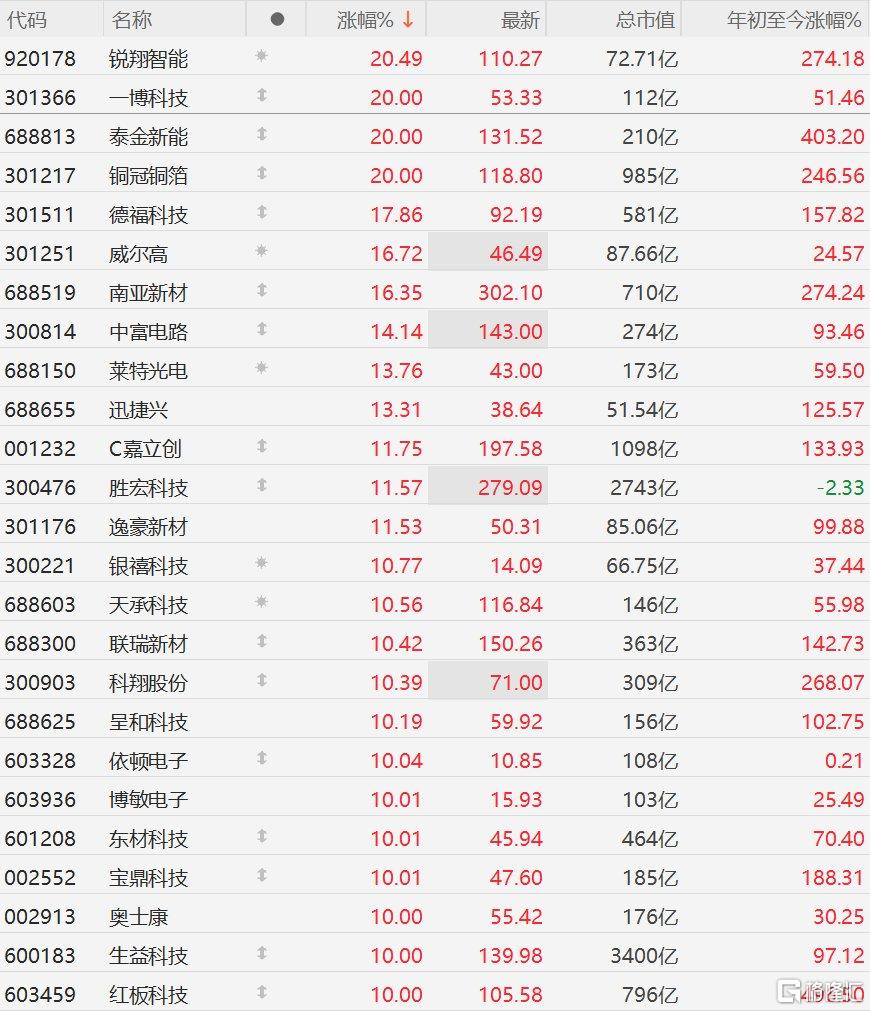Click the 最新 column header
This screenshot has width=870, height=1011.
(520, 20)
